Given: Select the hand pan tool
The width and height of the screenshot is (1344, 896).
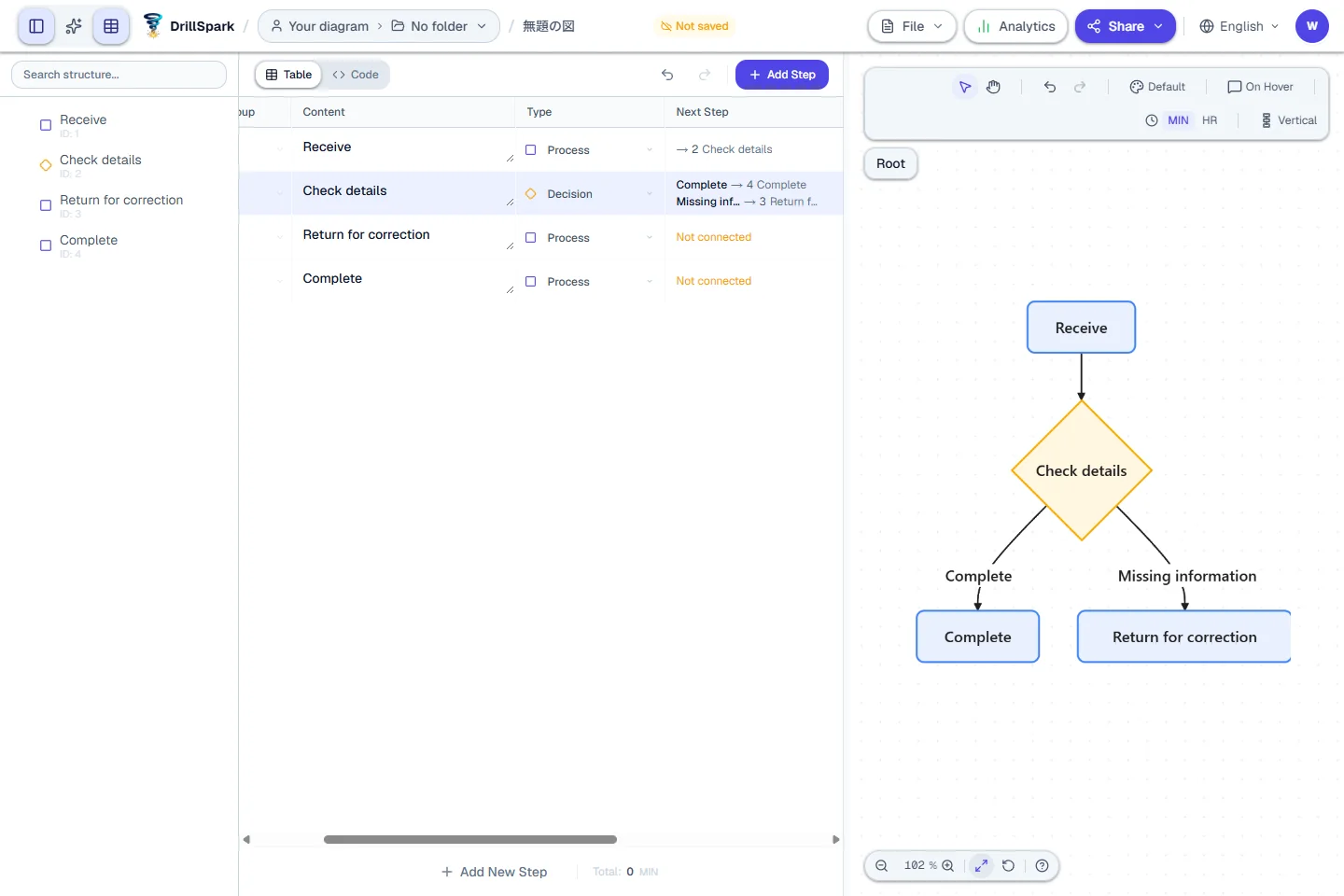Looking at the screenshot, I should [994, 87].
